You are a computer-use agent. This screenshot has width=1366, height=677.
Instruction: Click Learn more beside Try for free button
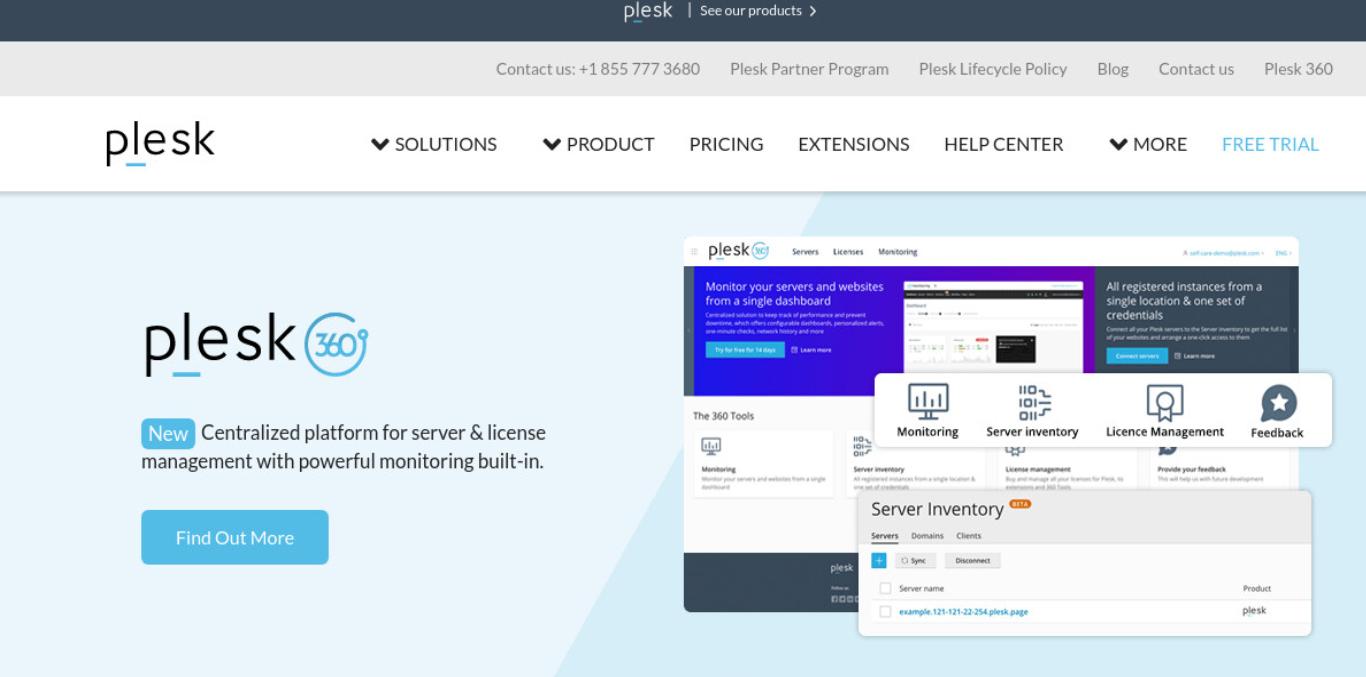tap(811, 350)
